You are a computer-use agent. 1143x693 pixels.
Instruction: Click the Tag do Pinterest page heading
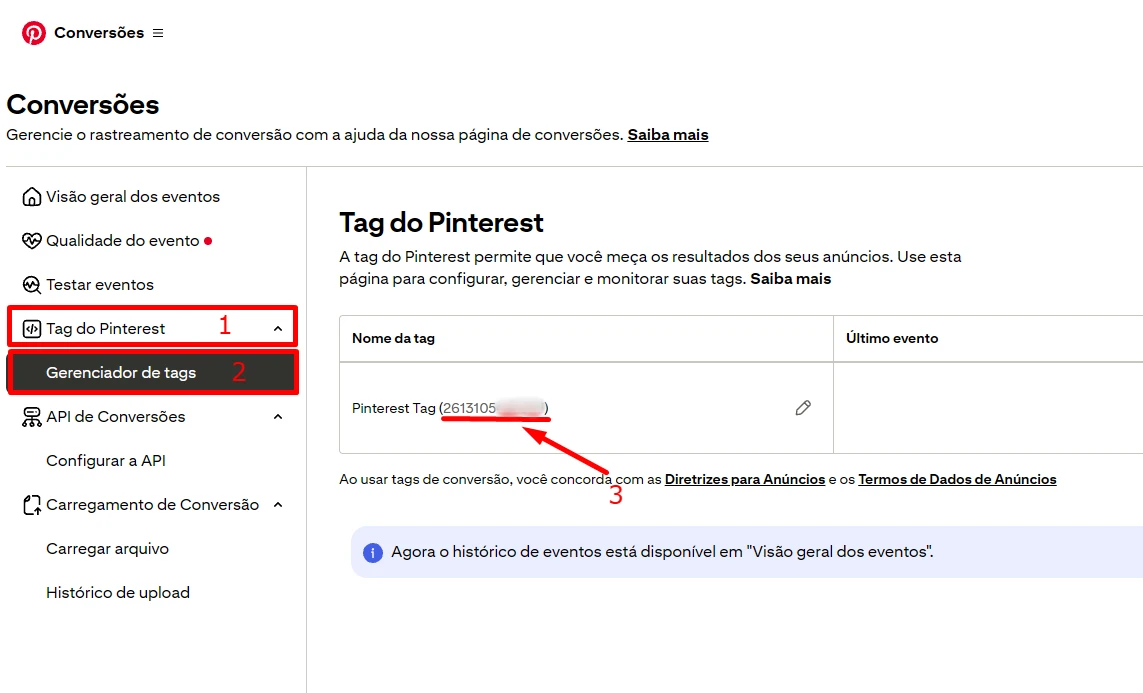pyautogui.click(x=442, y=222)
